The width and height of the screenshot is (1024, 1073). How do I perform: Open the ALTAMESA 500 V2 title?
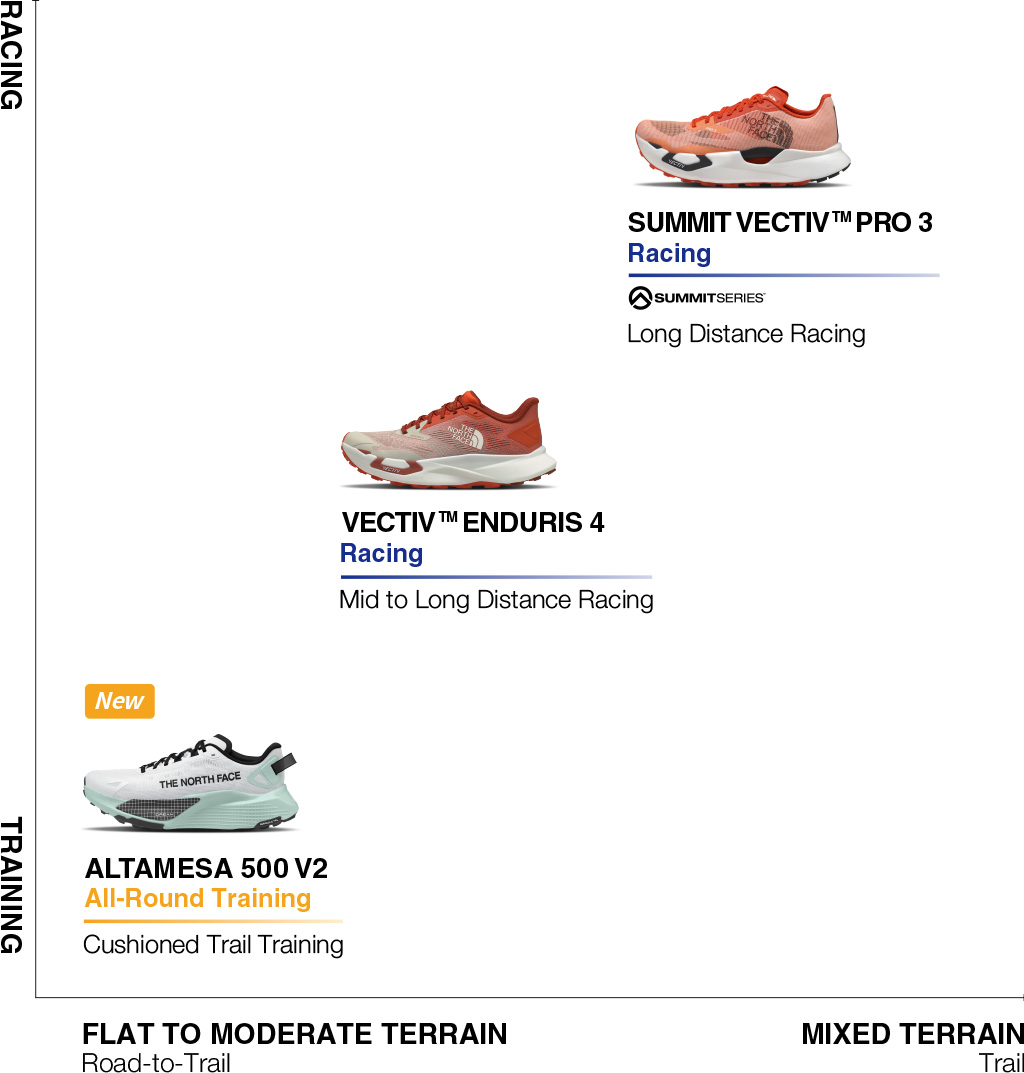[x=207, y=868]
